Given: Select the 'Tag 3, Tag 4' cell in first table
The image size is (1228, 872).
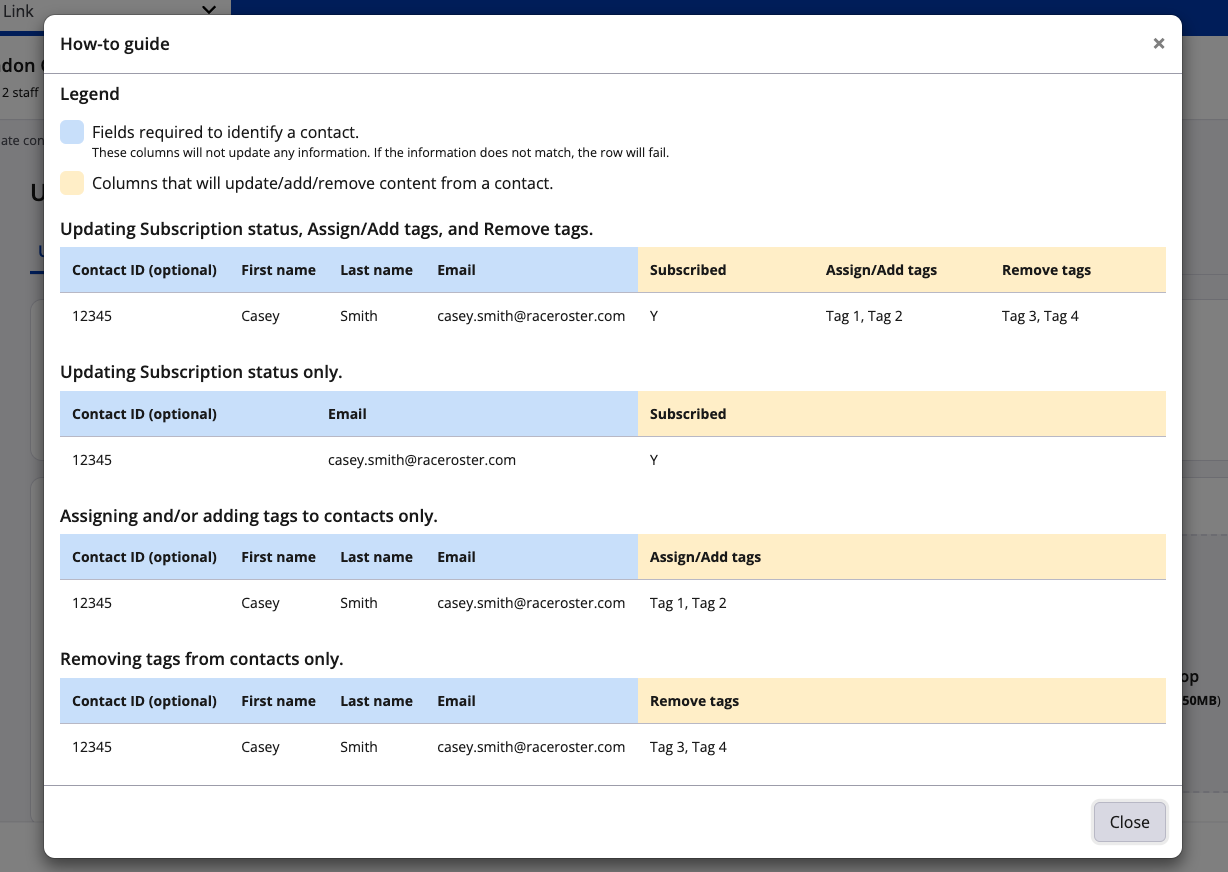Looking at the screenshot, I should 1040,316.
